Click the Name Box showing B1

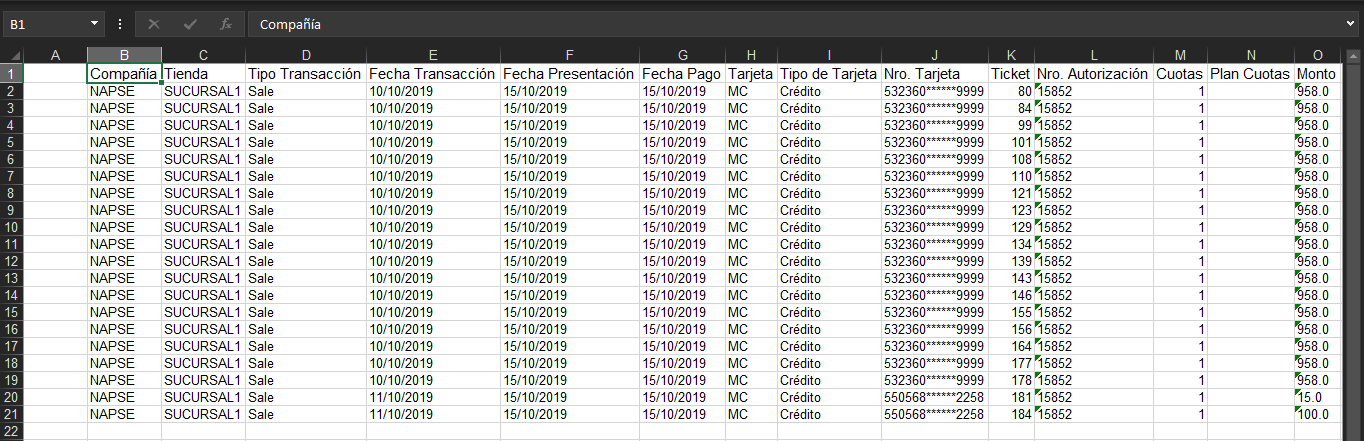point(44,23)
